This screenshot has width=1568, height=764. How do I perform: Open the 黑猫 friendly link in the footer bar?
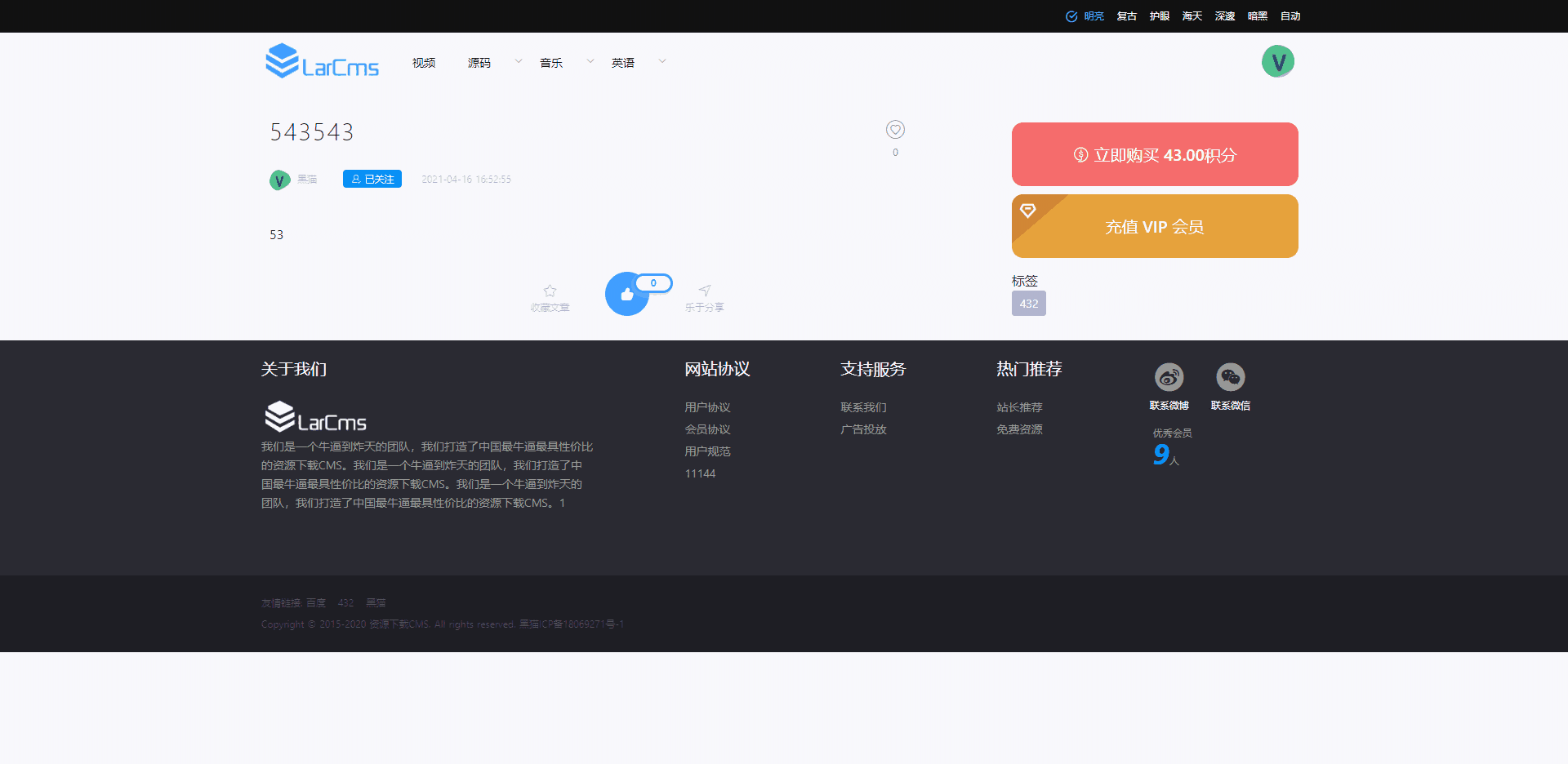(376, 603)
